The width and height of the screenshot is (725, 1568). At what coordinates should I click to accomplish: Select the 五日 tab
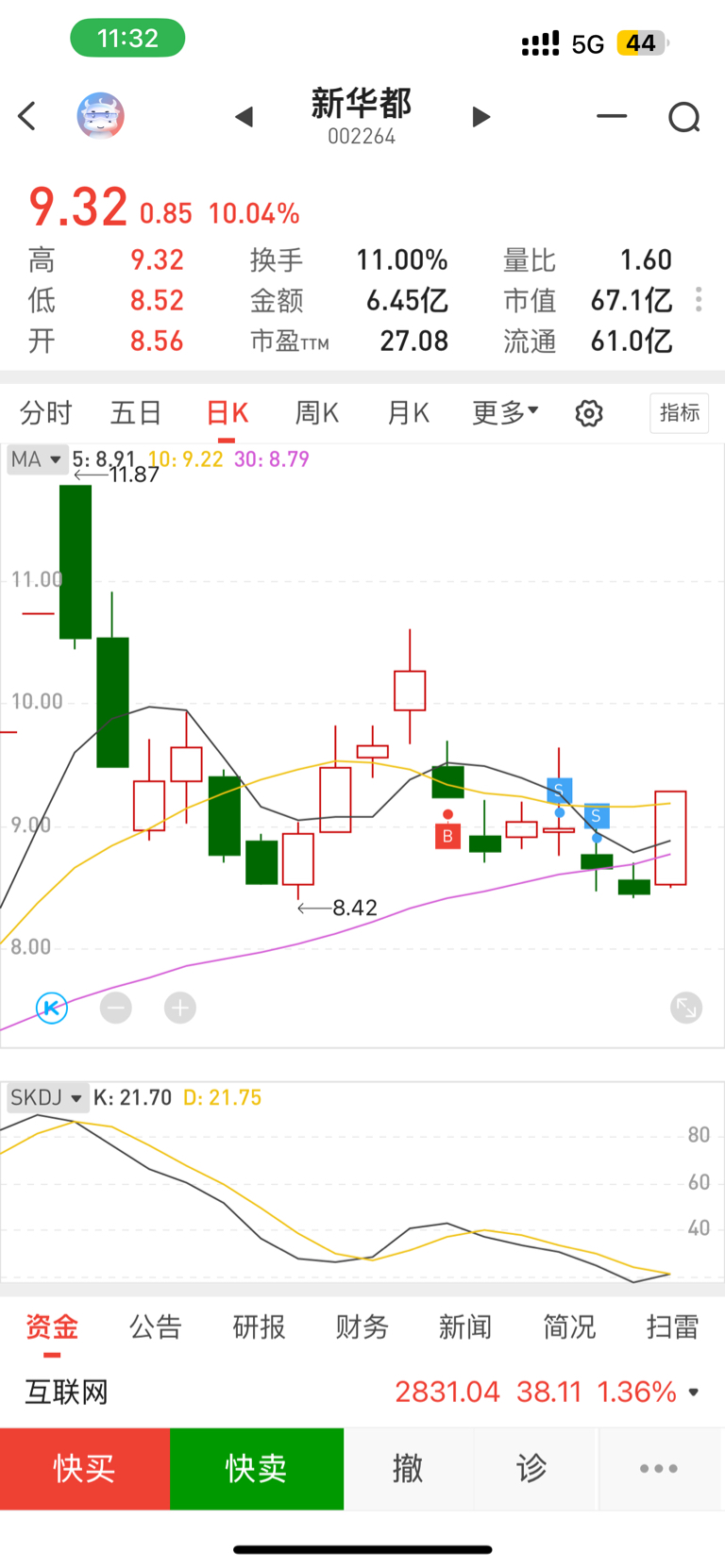pyautogui.click(x=136, y=413)
